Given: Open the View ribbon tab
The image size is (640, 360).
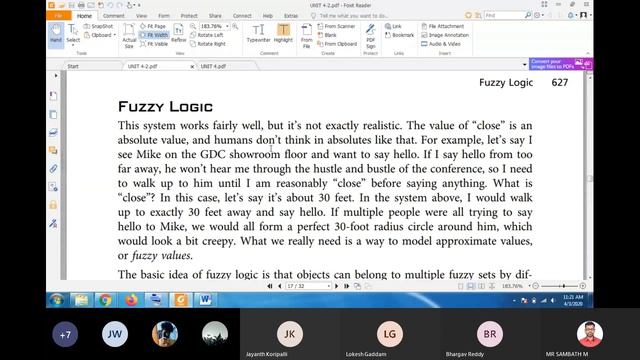Looking at the screenshot, I should [142, 16].
